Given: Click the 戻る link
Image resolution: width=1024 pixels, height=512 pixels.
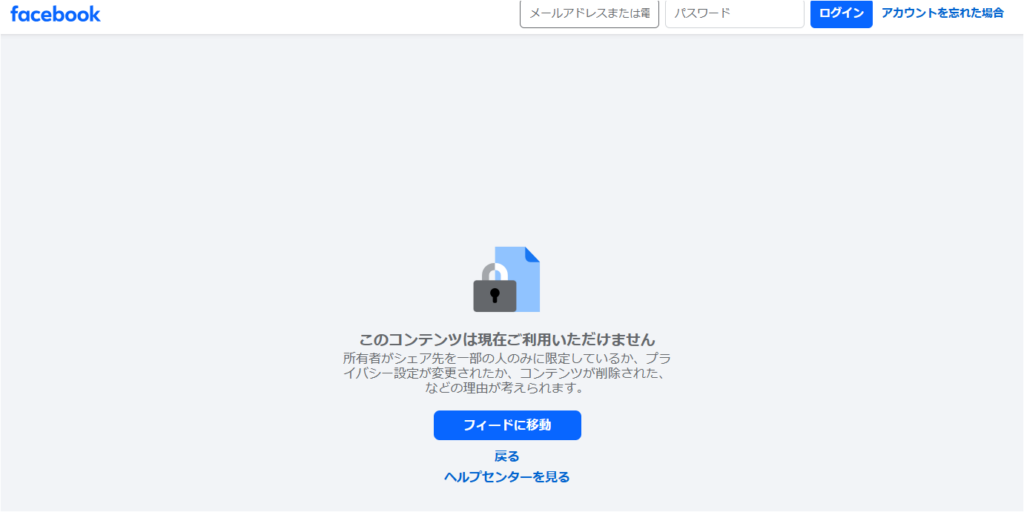Looking at the screenshot, I should [x=507, y=456].
